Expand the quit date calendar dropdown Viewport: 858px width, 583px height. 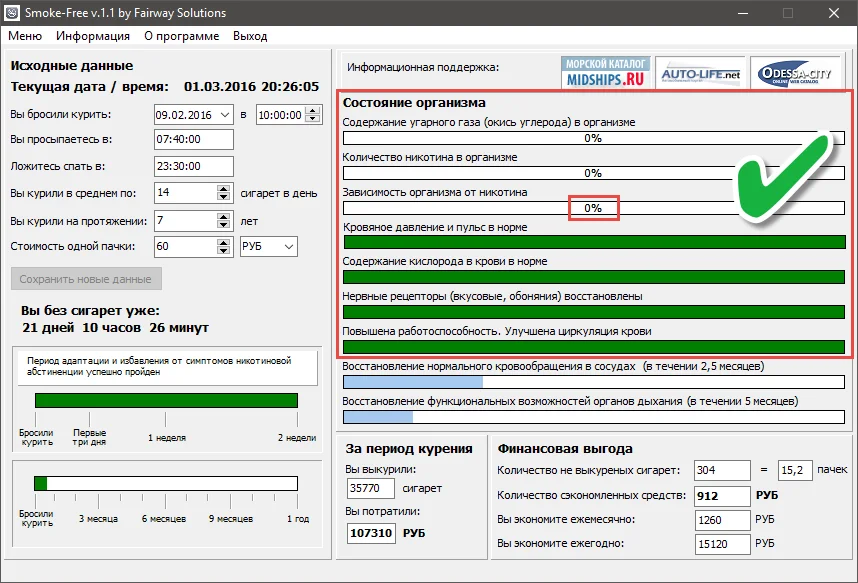224,115
